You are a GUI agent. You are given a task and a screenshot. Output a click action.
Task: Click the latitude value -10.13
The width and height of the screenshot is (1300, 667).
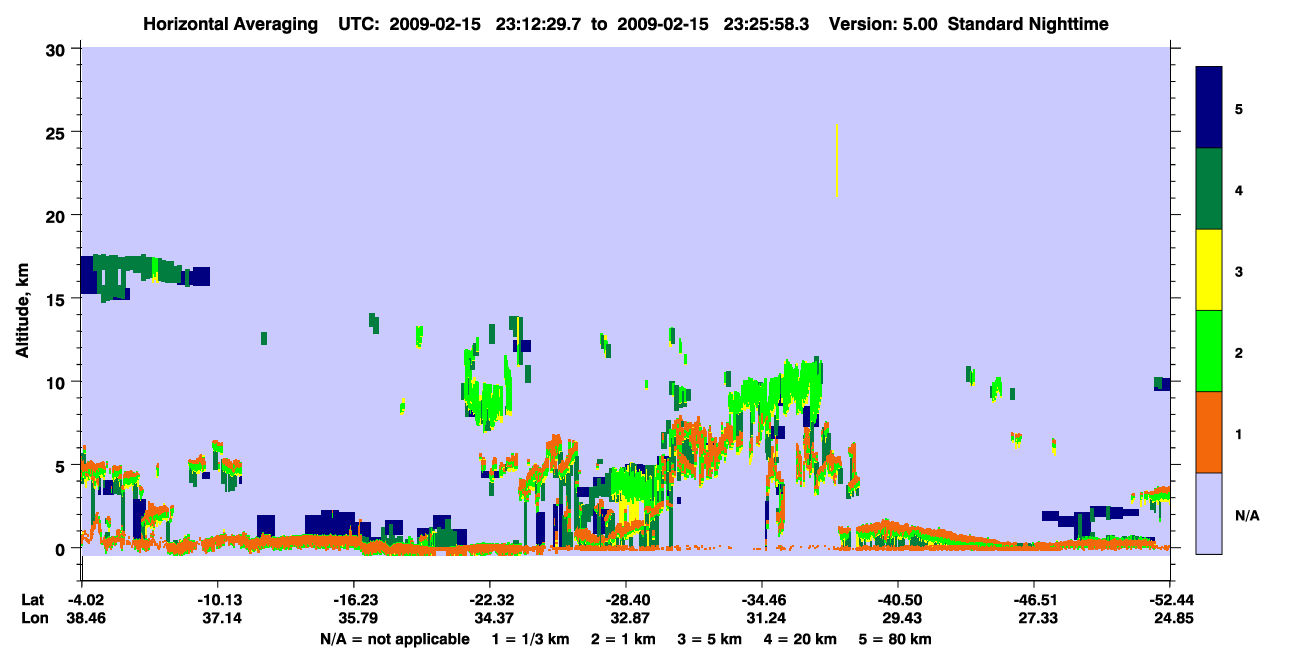[217, 600]
